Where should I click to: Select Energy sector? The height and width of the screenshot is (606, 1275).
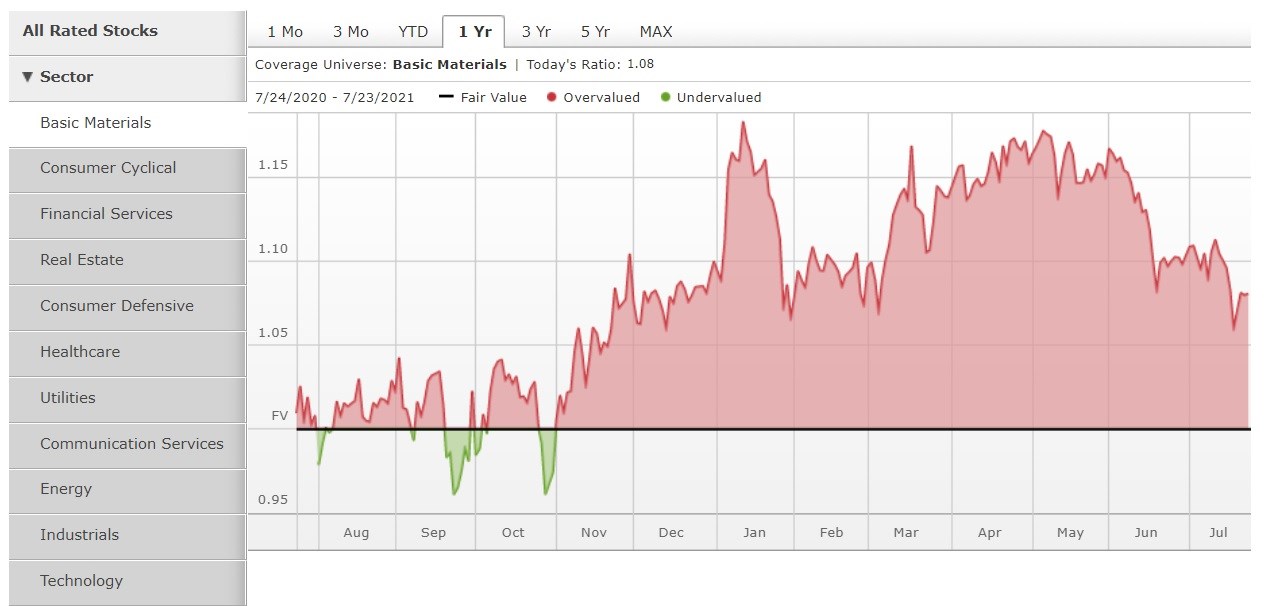66,489
